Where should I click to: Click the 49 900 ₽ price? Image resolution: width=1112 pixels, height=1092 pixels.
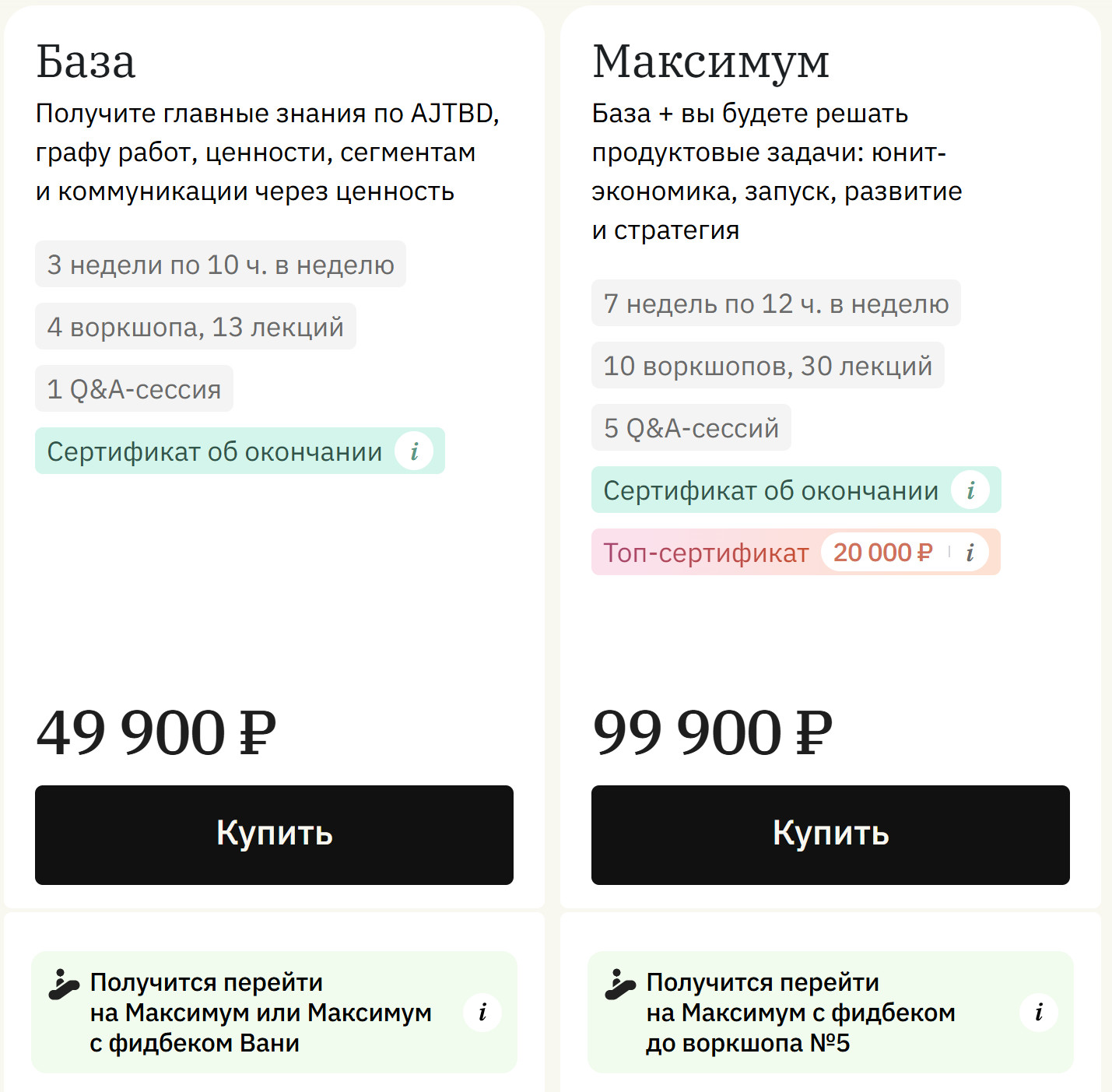[x=156, y=733]
